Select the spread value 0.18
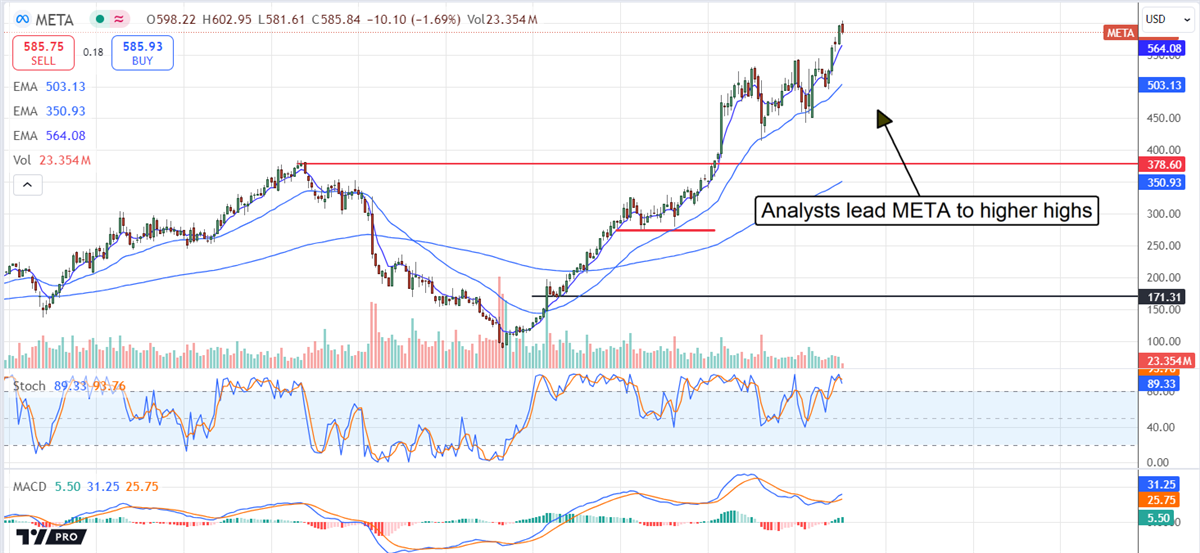 point(92,52)
